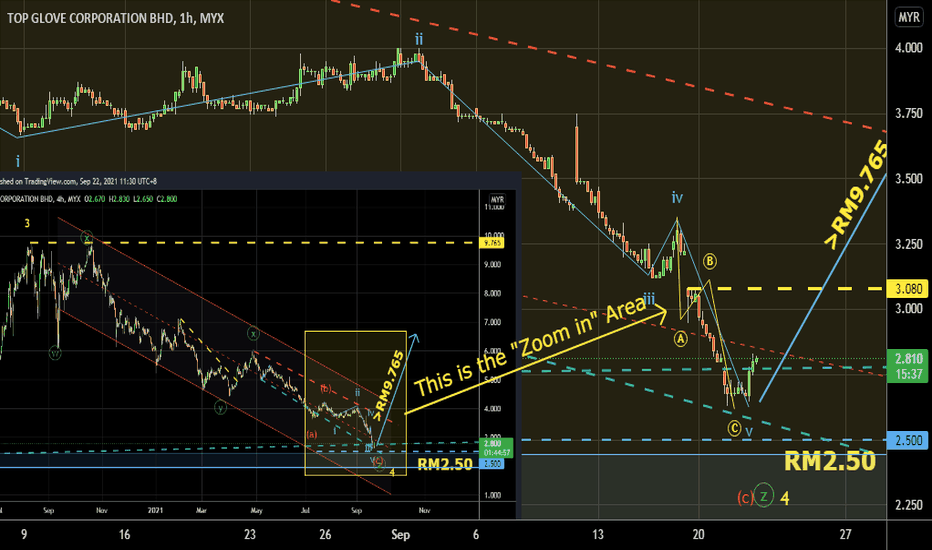Select the blue wave i label
Image resolution: width=932 pixels, height=550 pixels.
(x=18, y=161)
